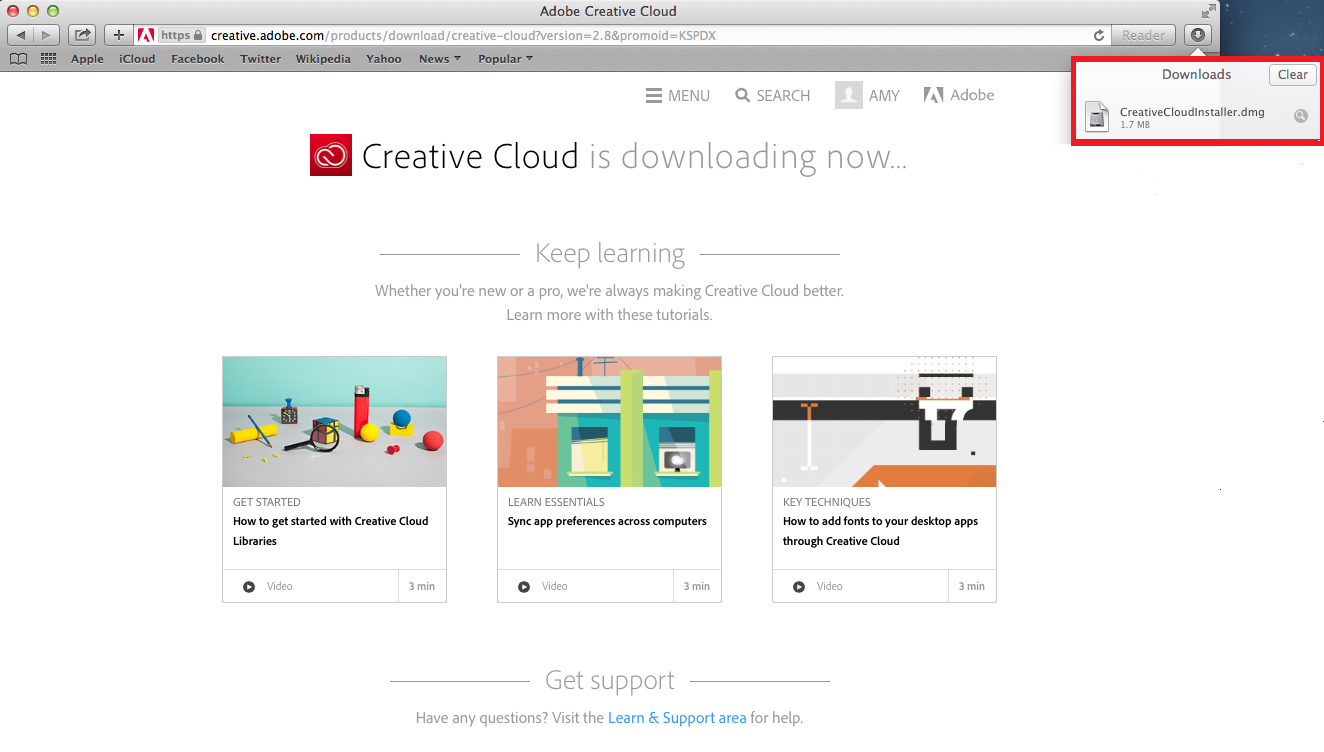Open the black typography tutorial thumbnail

click(x=884, y=422)
